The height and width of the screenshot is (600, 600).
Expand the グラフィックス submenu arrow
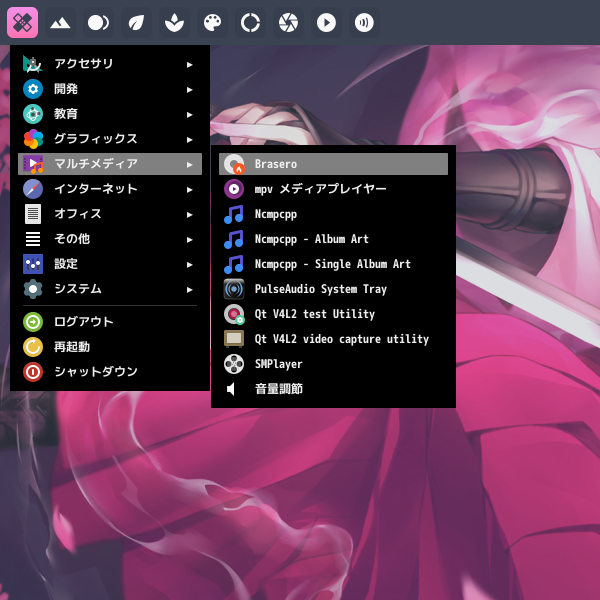pos(189,140)
